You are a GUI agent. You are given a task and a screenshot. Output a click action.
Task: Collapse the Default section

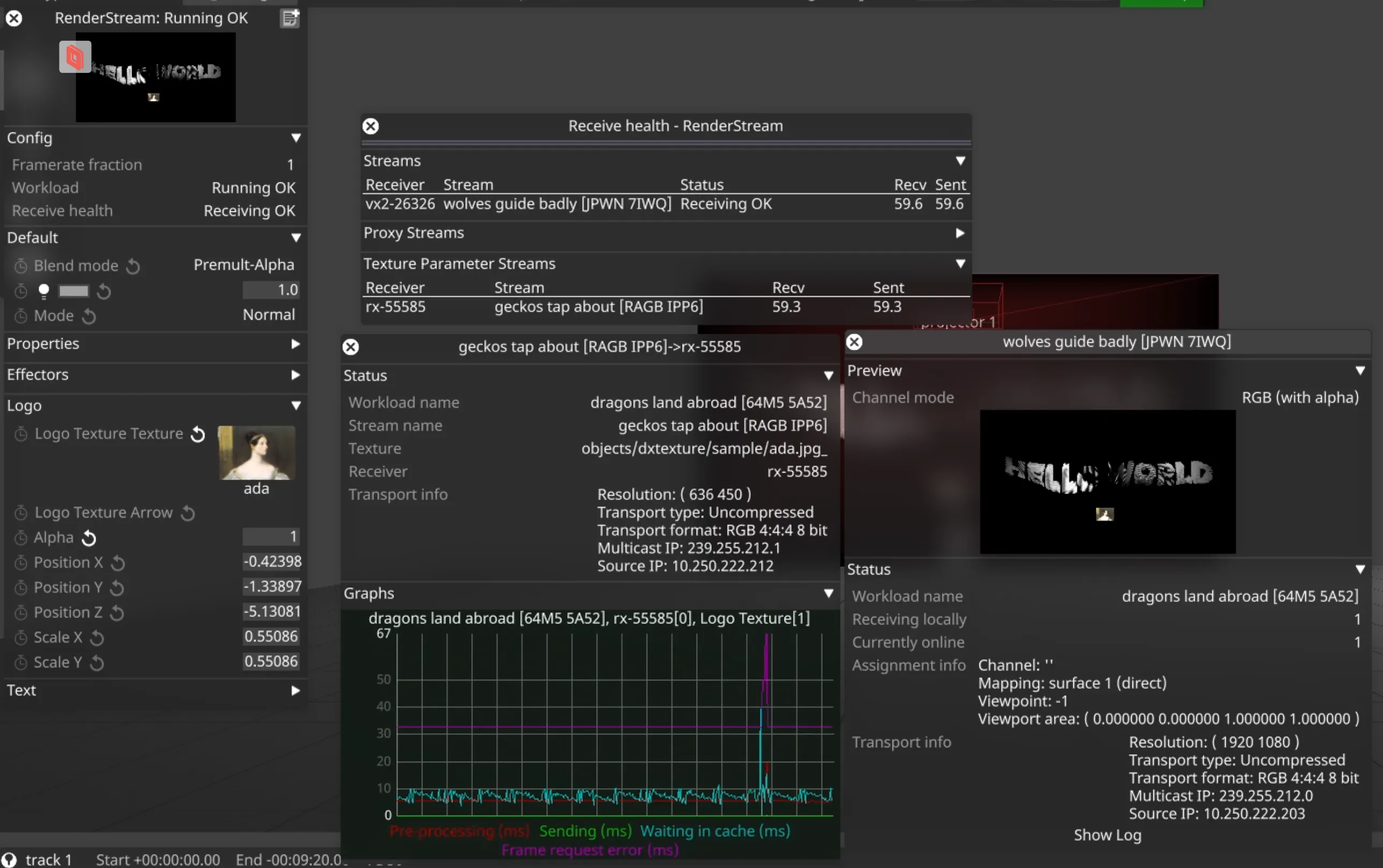(296, 238)
